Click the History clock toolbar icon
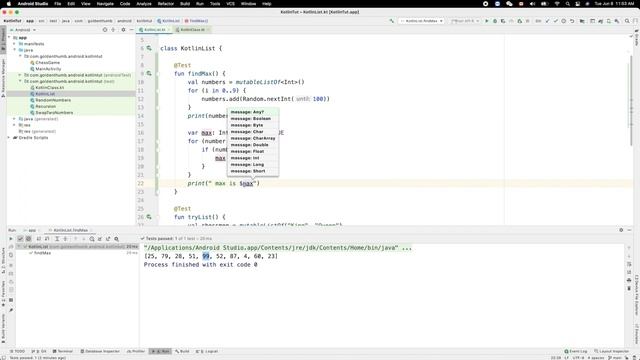The width and height of the screenshot is (640, 360). point(564,21)
